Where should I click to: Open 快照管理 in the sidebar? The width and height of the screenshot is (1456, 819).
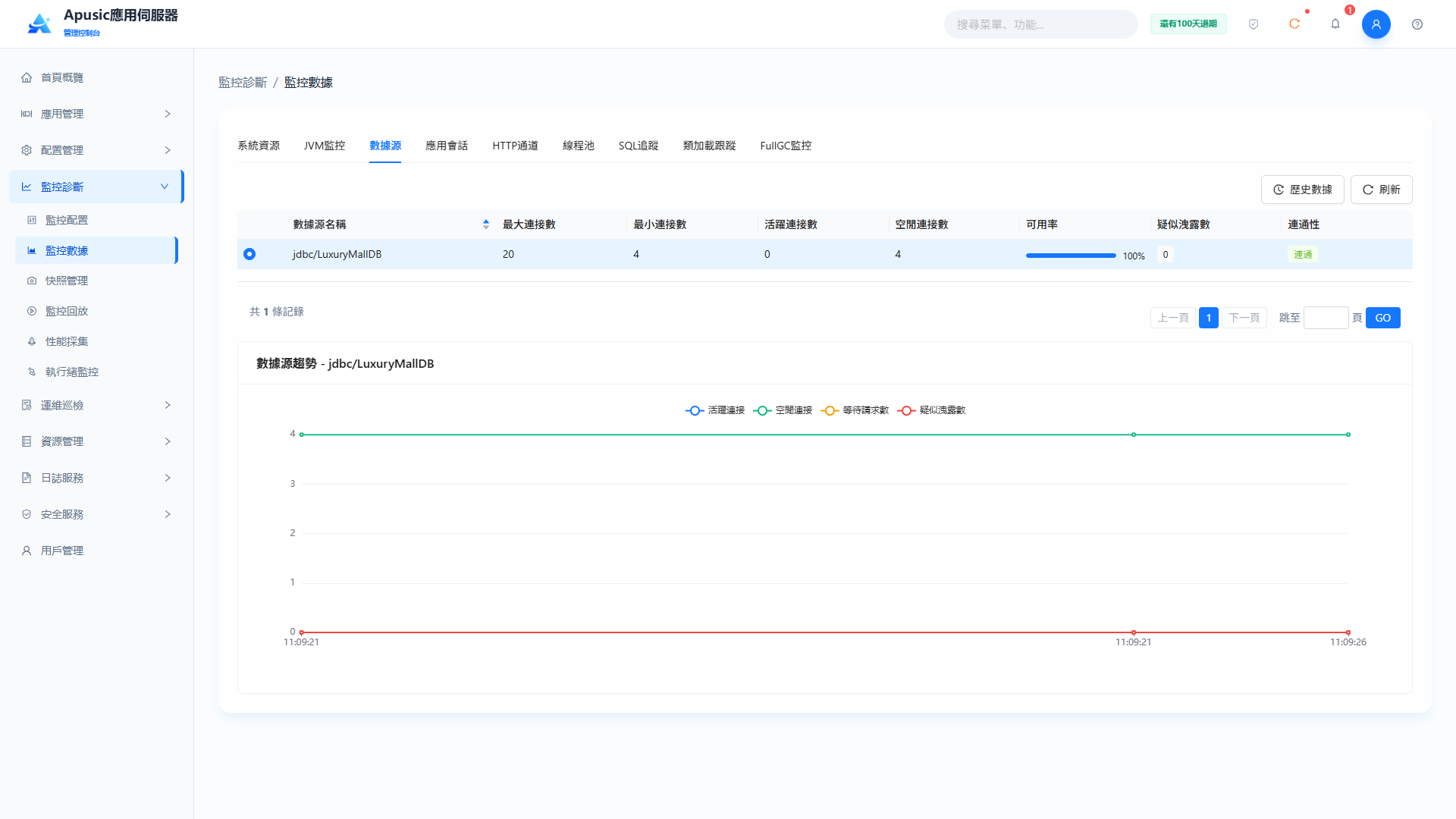click(97, 281)
